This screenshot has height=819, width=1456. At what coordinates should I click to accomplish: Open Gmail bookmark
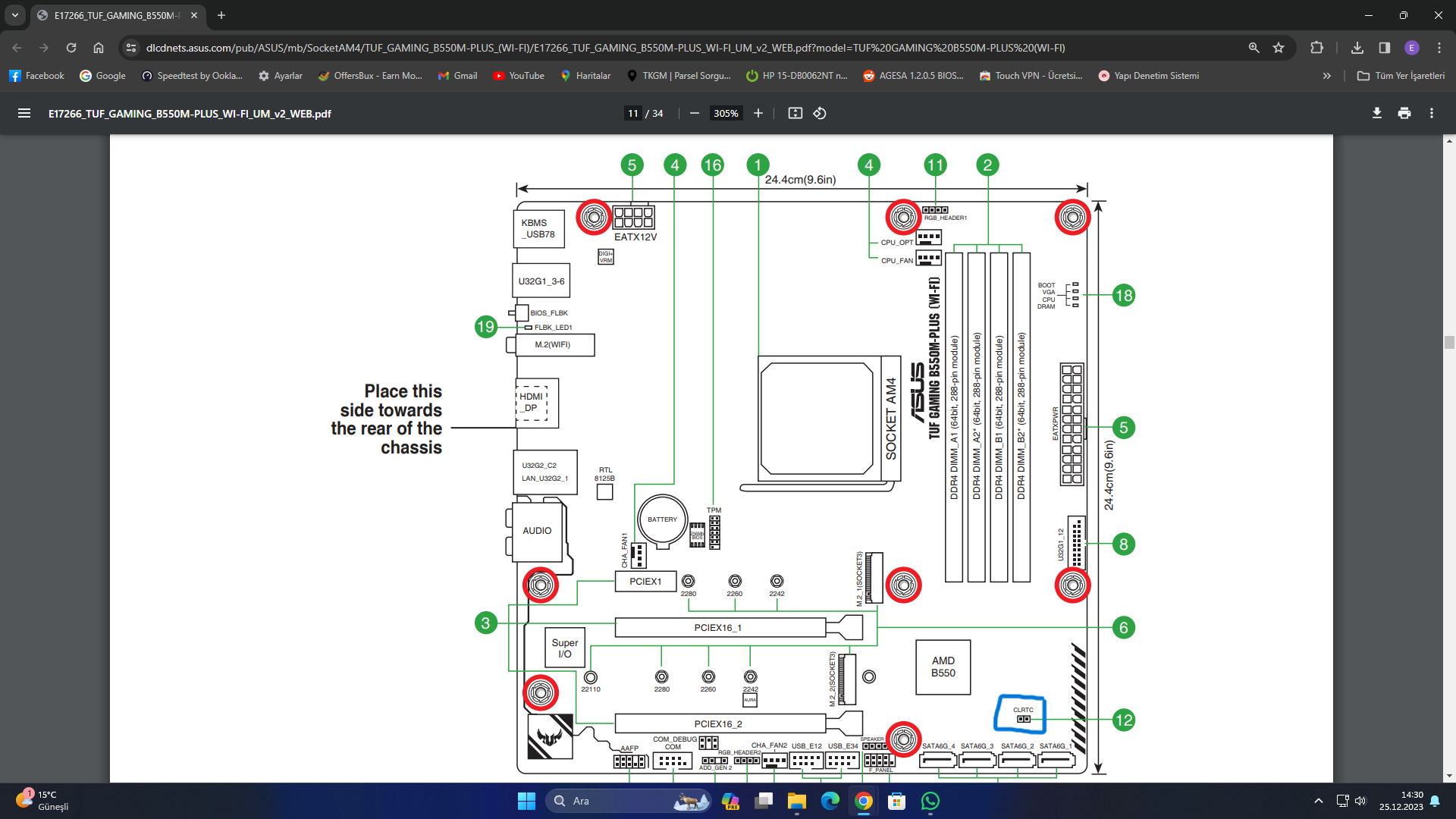point(457,76)
